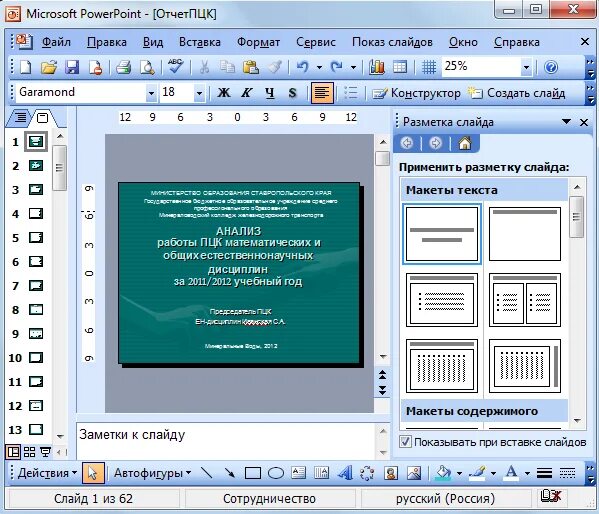Click the Permission document icon
This screenshot has width=599, height=514.
[95, 67]
